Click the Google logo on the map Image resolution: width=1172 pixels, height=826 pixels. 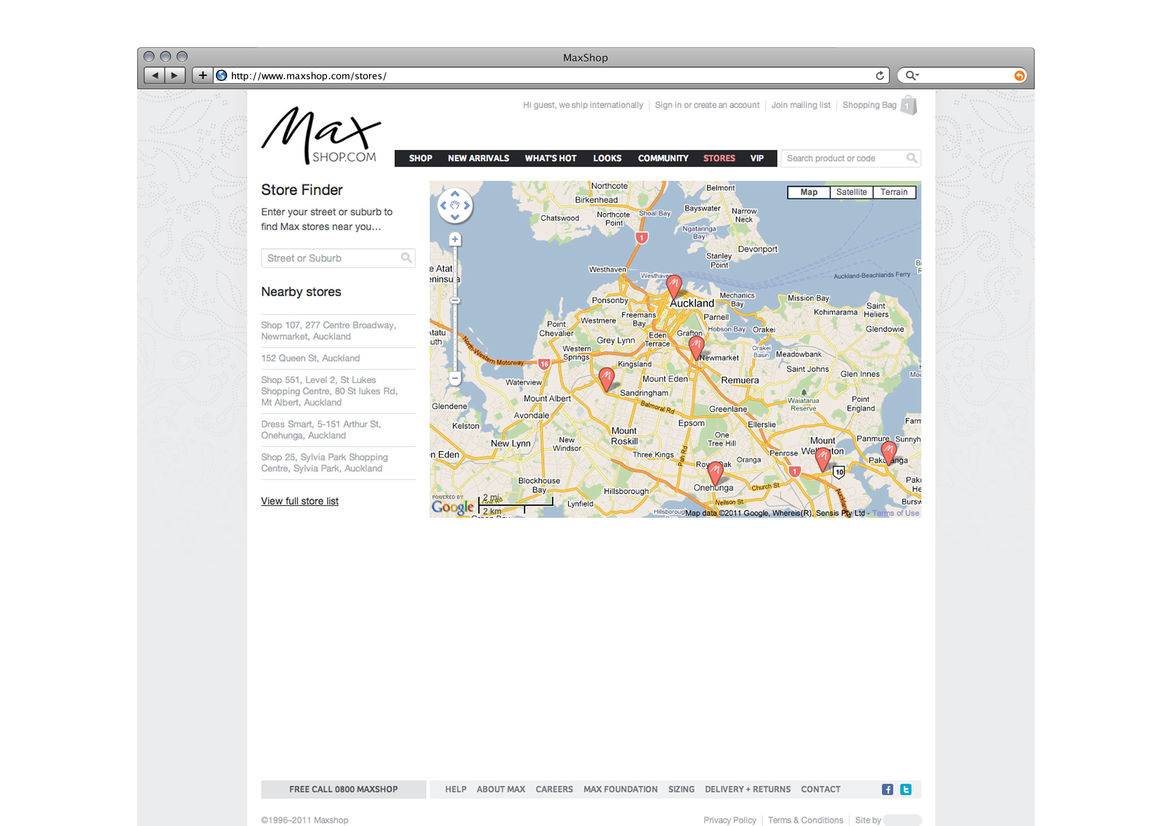pos(452,507)
